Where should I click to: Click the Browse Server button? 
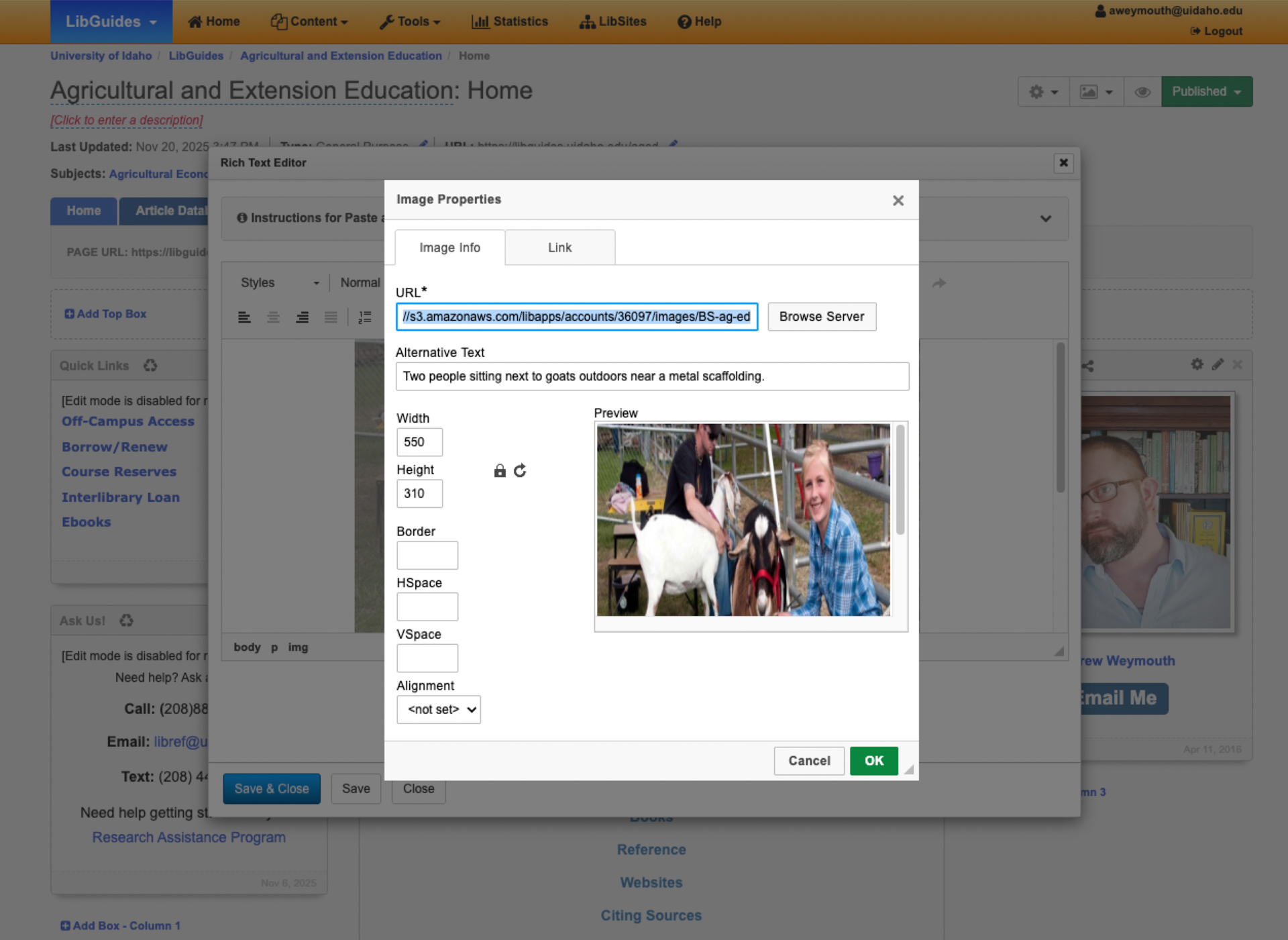click(x=821, y=317)
